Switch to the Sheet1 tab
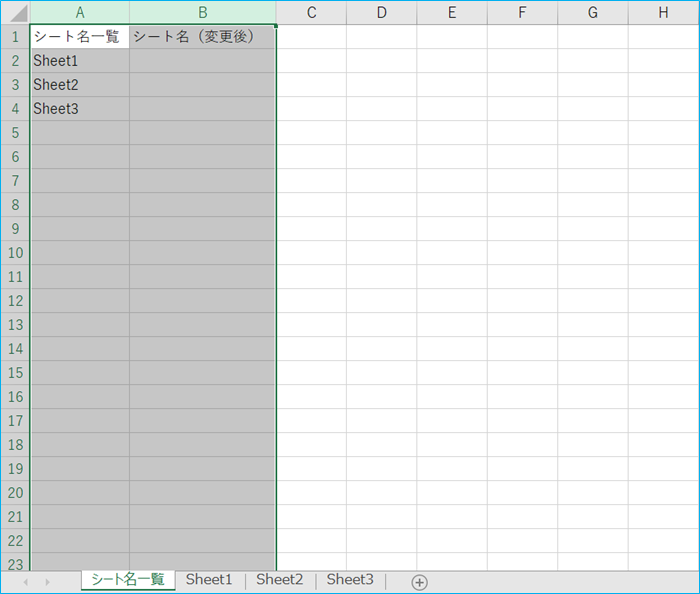 click(208, 580)
